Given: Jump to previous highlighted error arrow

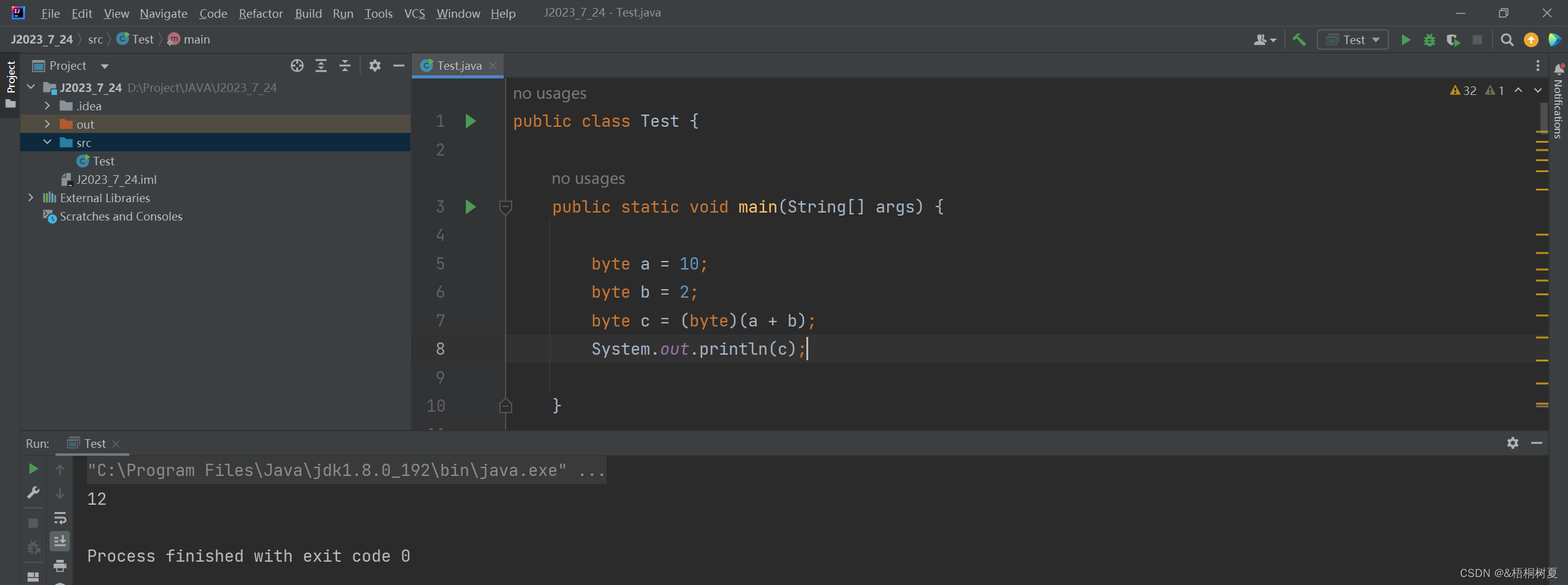Looking at the screenshot, I should pyautogui.click(x=1518, y=90).
